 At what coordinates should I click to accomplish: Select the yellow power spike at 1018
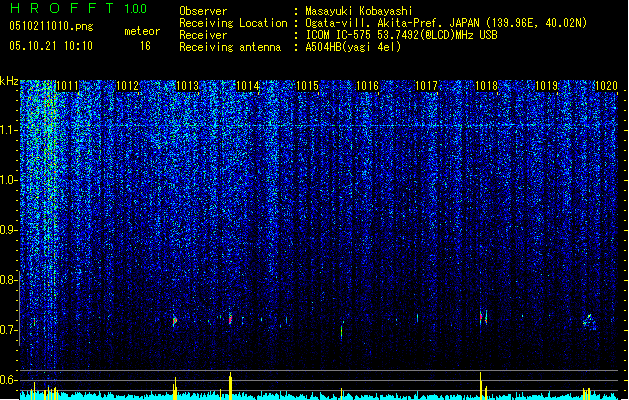tap(481, 386)
